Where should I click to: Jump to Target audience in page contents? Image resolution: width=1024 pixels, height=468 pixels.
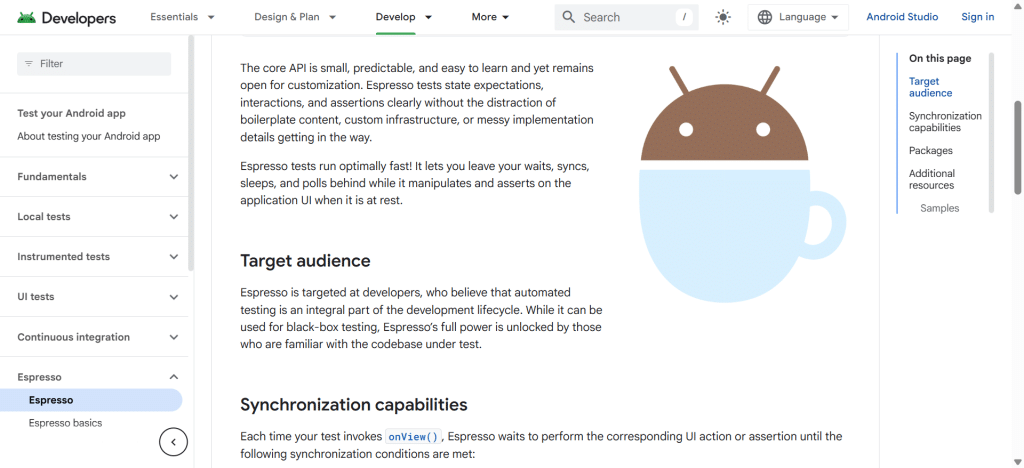point(930,87)
